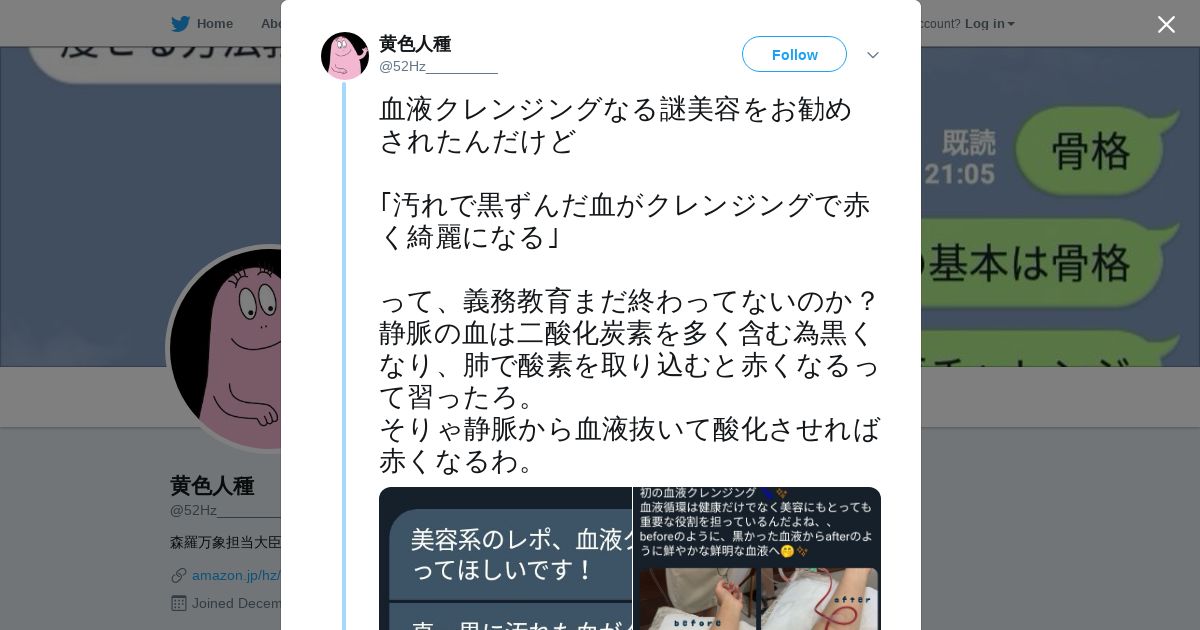Viewport: 1200px width, 630px height.
Task: Open the large profile avatar picture
Action: (x=226, y=349)
